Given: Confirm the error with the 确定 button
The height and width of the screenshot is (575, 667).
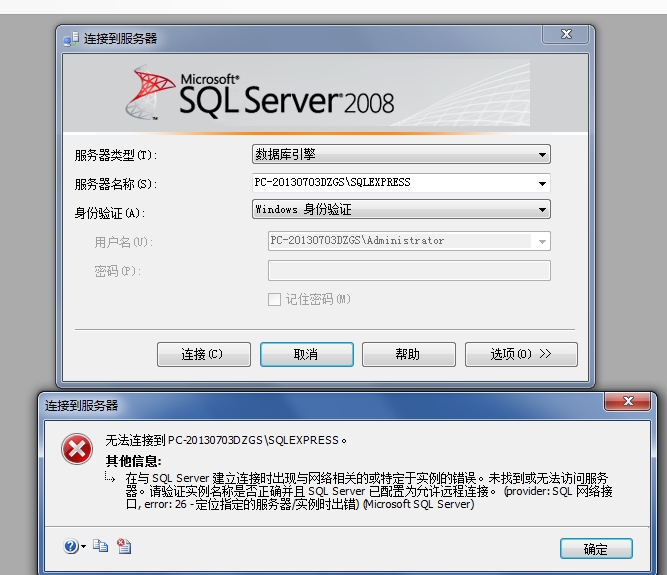Looking at the screenshot, I should pyautogui.click(x=596, y=549).
